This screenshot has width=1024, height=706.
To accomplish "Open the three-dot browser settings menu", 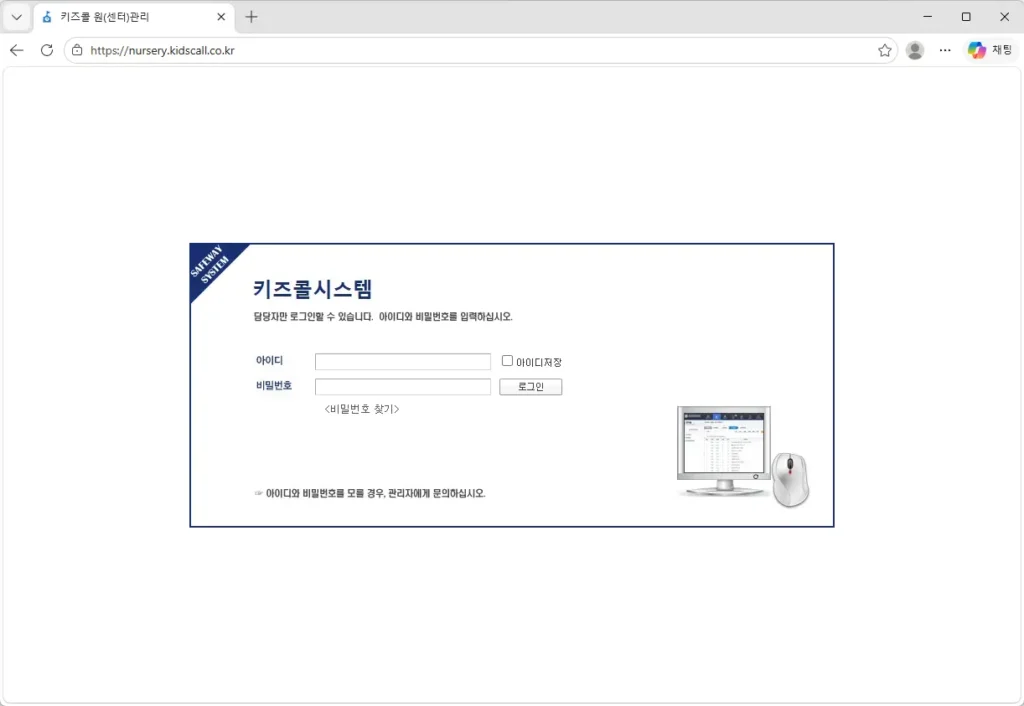I will click(x=945, y=49).
